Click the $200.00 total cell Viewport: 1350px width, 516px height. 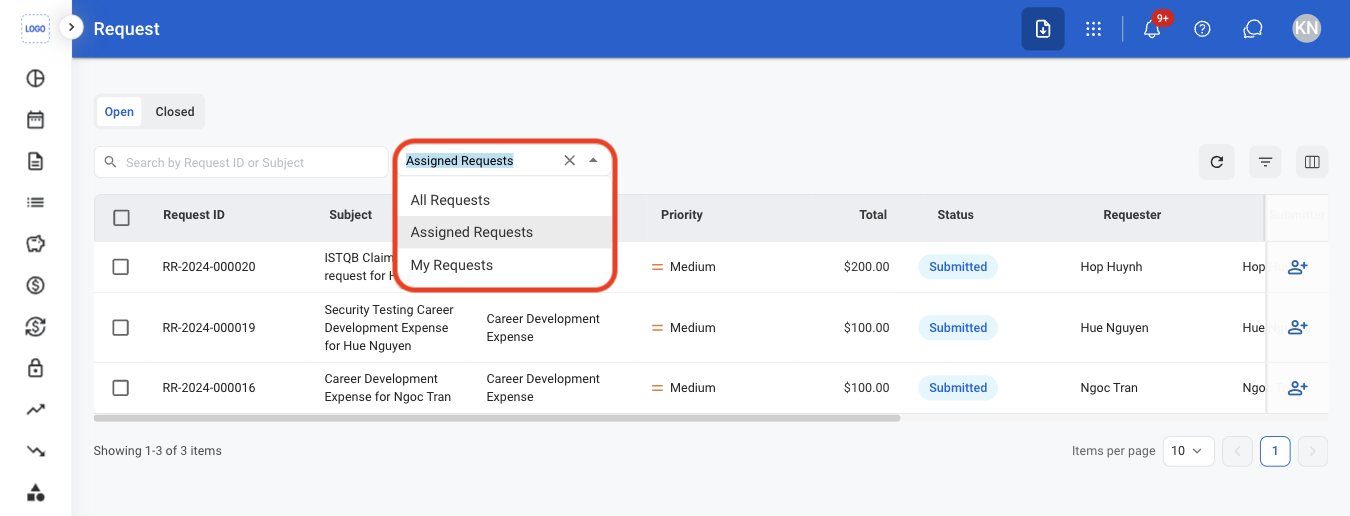pos(866,267)
